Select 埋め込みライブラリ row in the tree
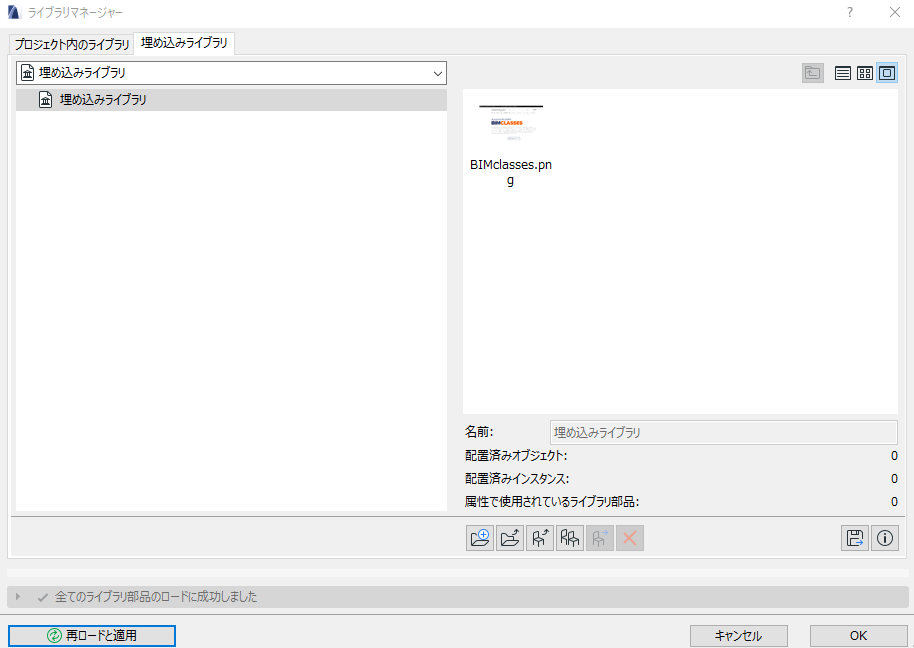The image size is (914, 648). (x=231, y=100)
